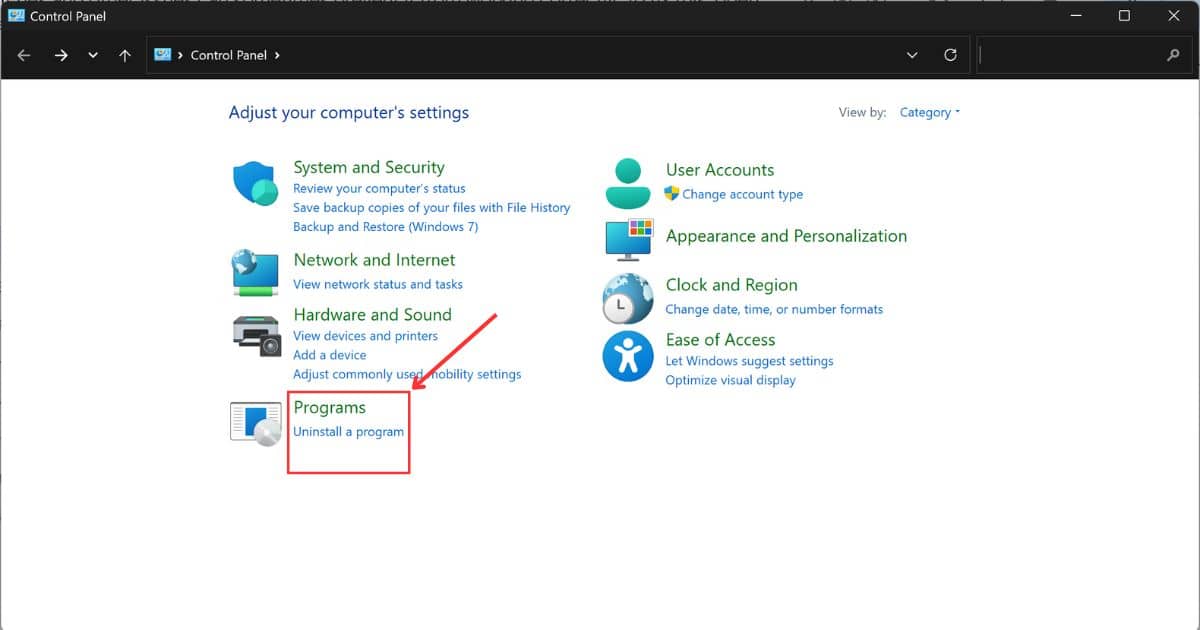Expand the address bar history dropdown
The image size is (1200, 630).
[x=912, y=56]
